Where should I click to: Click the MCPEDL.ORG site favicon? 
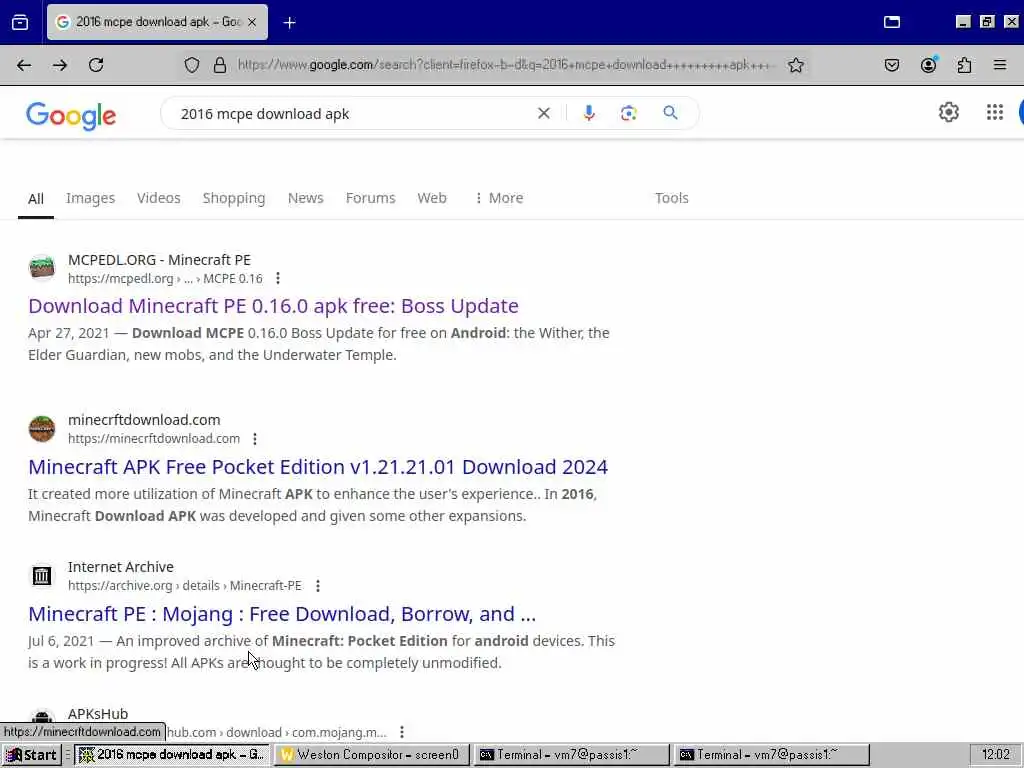42,268
